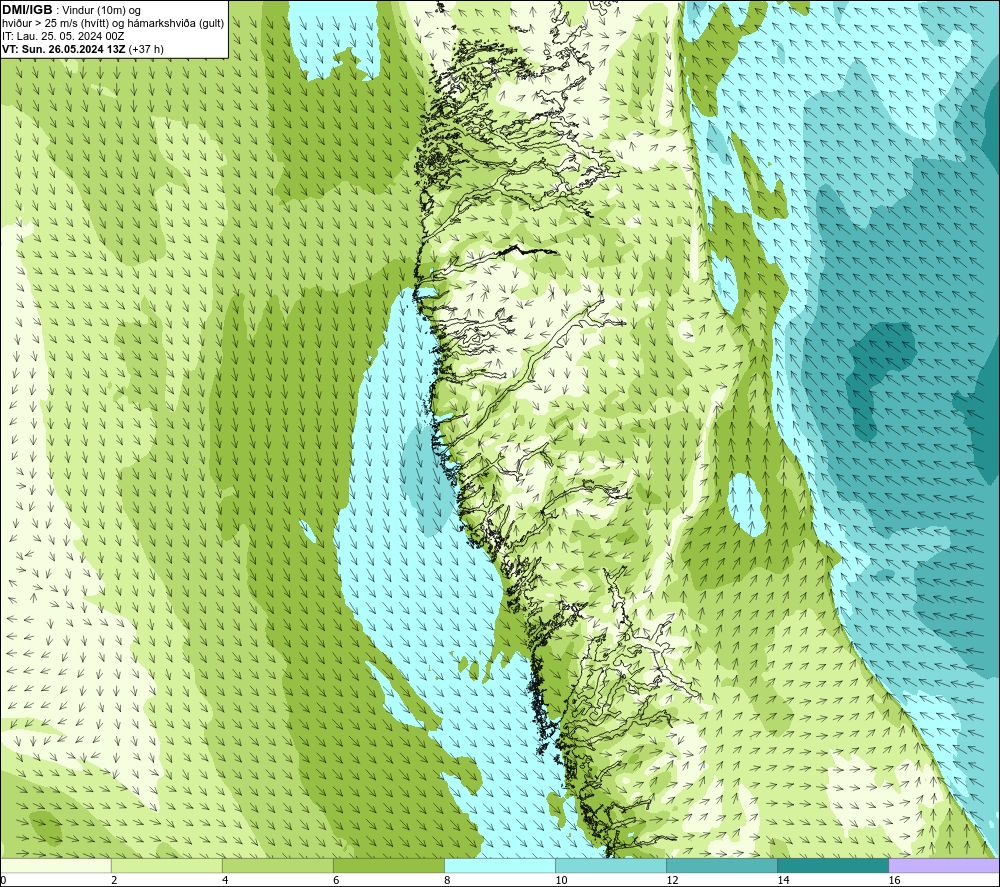
Task: Click the 0–2 m/s palest legend swatch
Action: [x=56, y=866]
